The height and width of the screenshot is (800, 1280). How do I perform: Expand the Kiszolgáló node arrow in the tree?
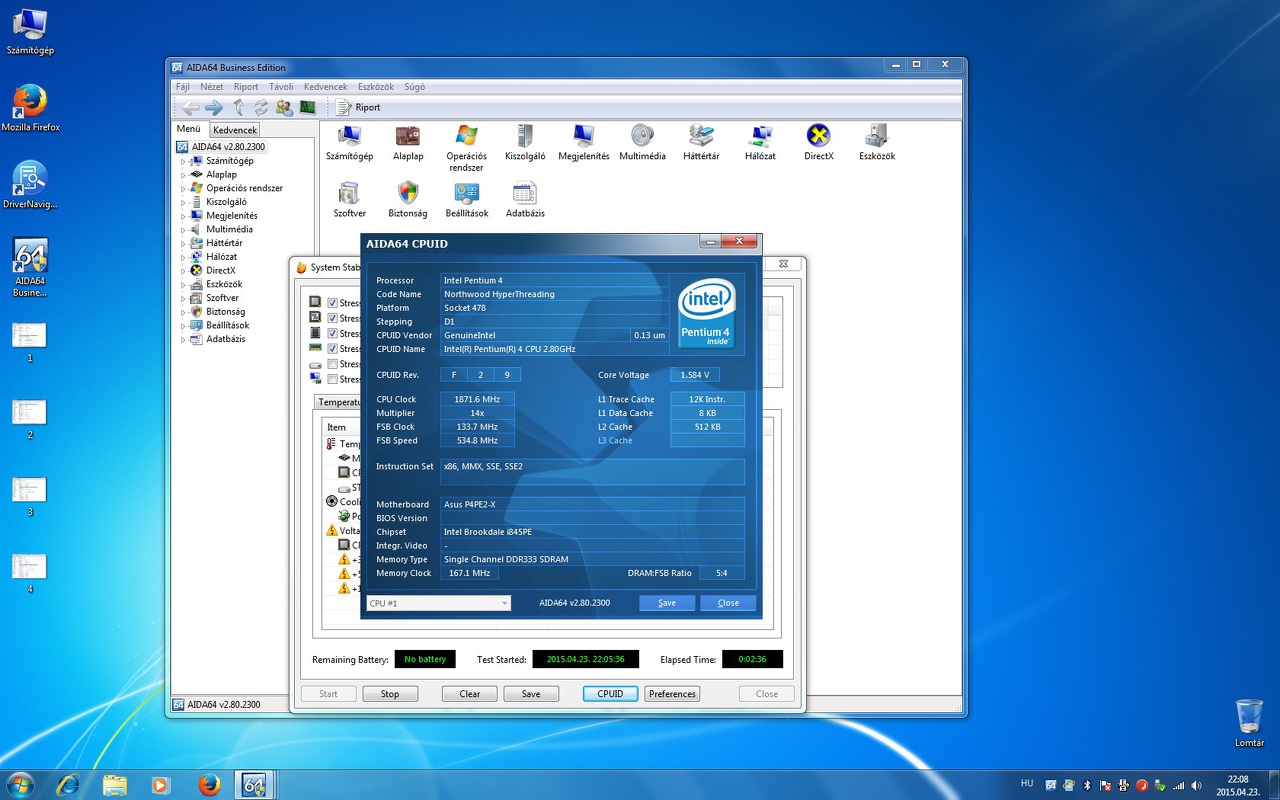[x=183, y=202]
